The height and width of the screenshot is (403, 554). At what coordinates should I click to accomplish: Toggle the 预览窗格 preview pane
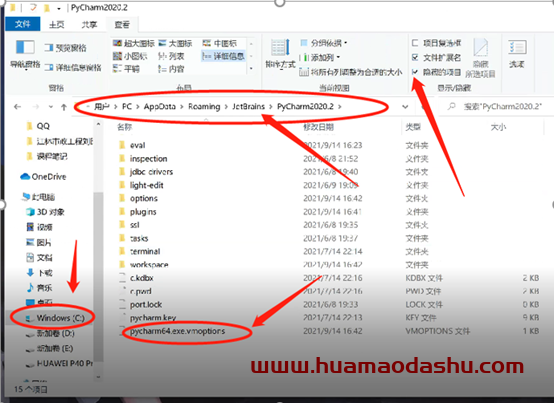tap(66, 48)
